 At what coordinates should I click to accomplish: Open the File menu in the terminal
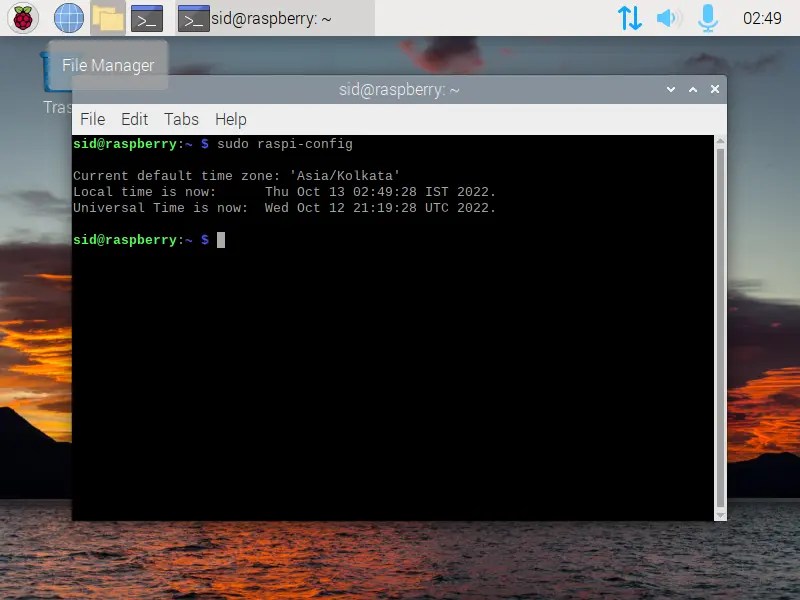coord(92,119)
